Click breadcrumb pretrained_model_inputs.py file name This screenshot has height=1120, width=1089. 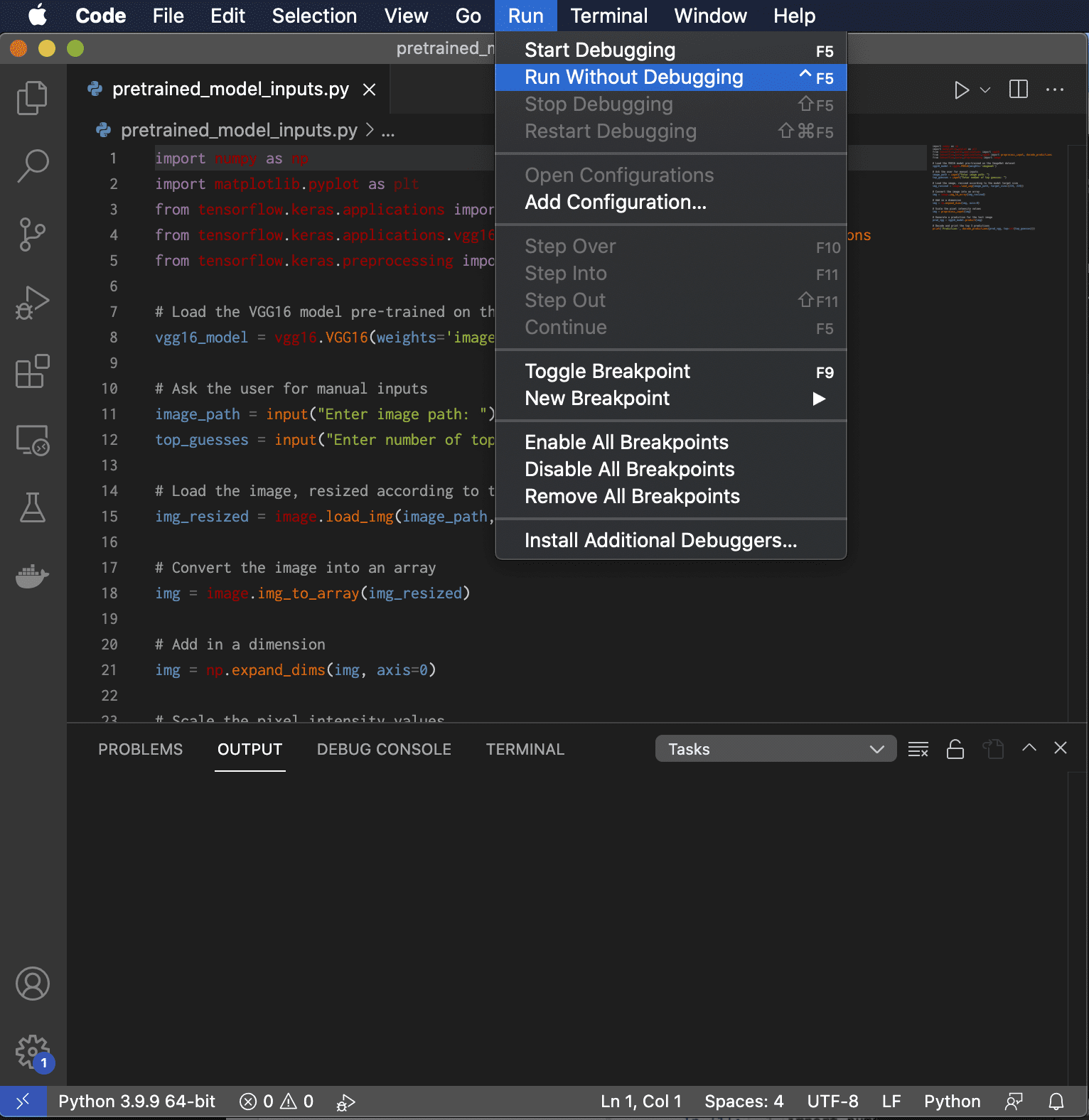pos(239,130)
